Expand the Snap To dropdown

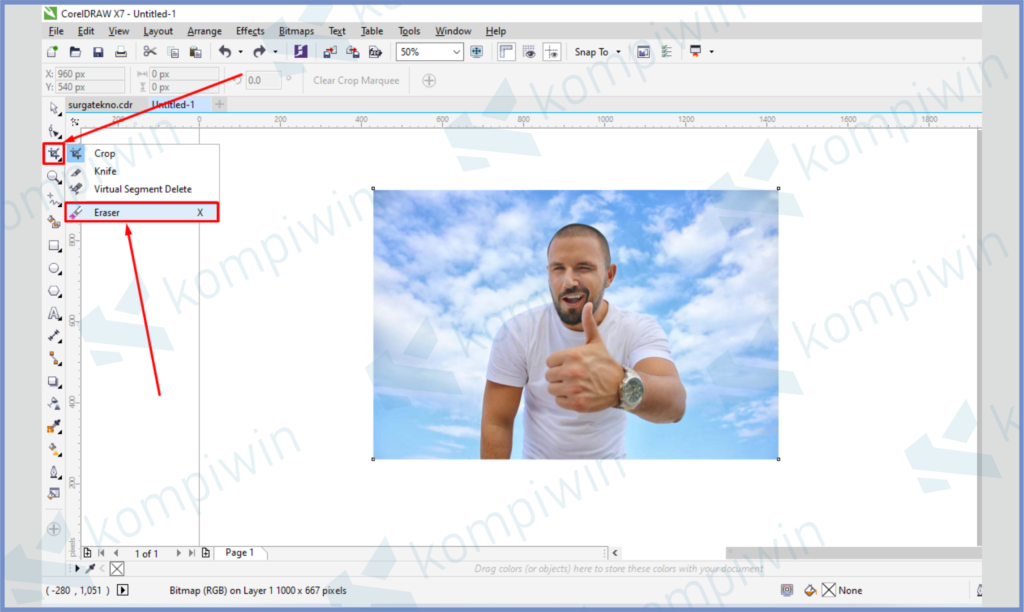point(618,52)
